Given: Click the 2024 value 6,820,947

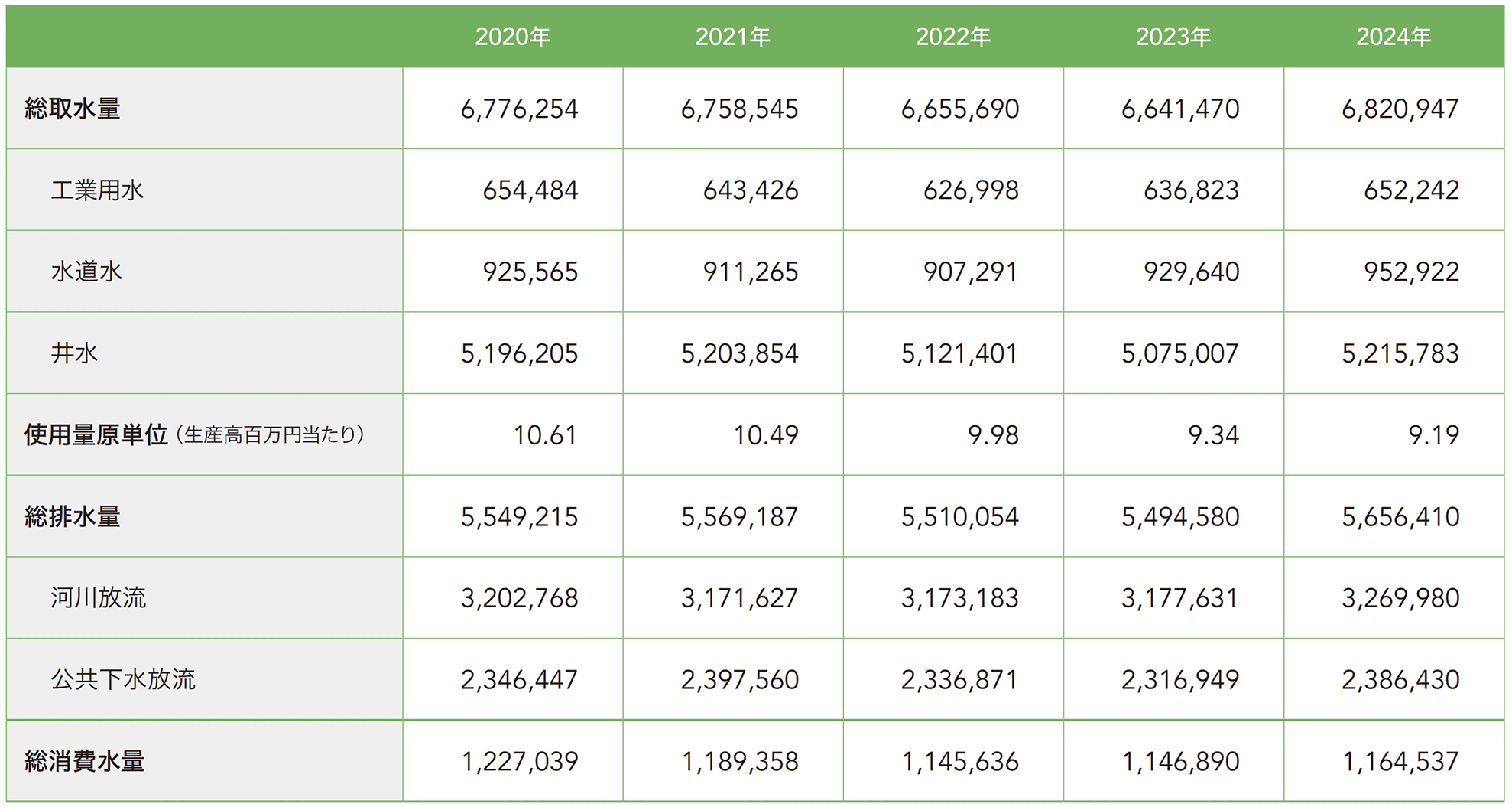Looking at the screenshot, I should coord(1400,109).
